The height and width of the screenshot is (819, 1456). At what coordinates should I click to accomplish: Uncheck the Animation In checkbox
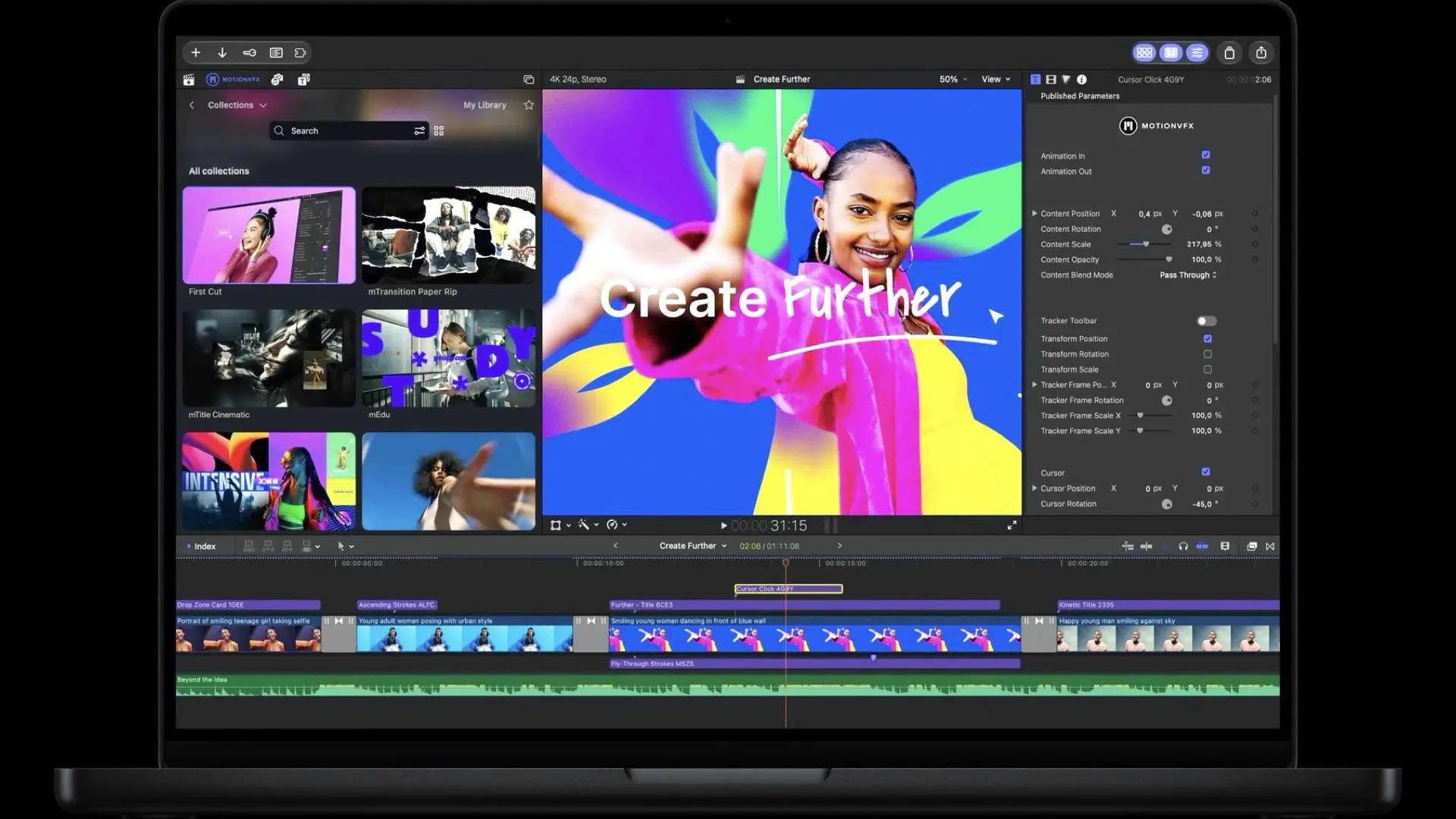[x=1206, y=155]
